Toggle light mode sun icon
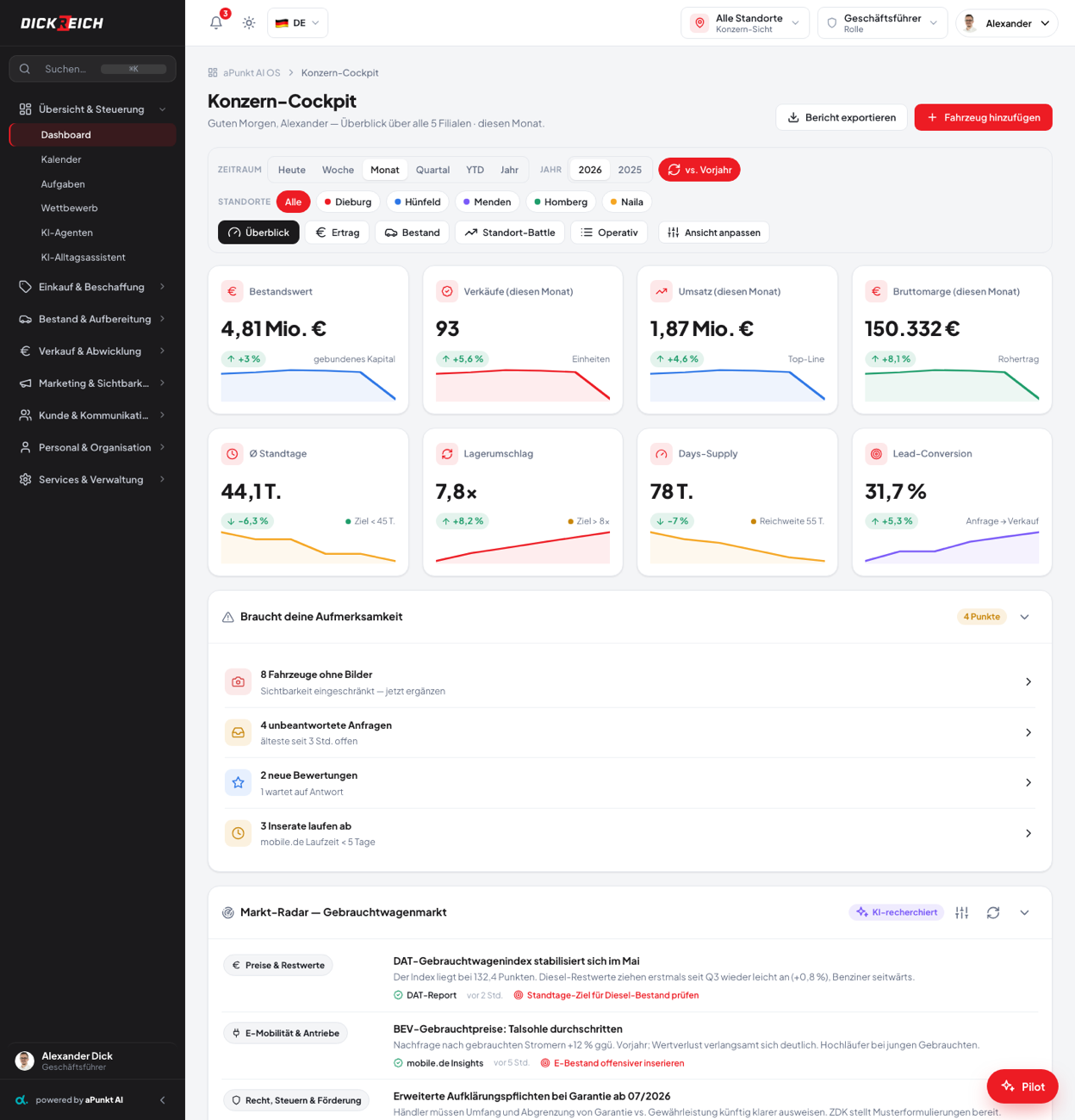This screenshot has width=1075, height=1120. (x=249, y=22)
